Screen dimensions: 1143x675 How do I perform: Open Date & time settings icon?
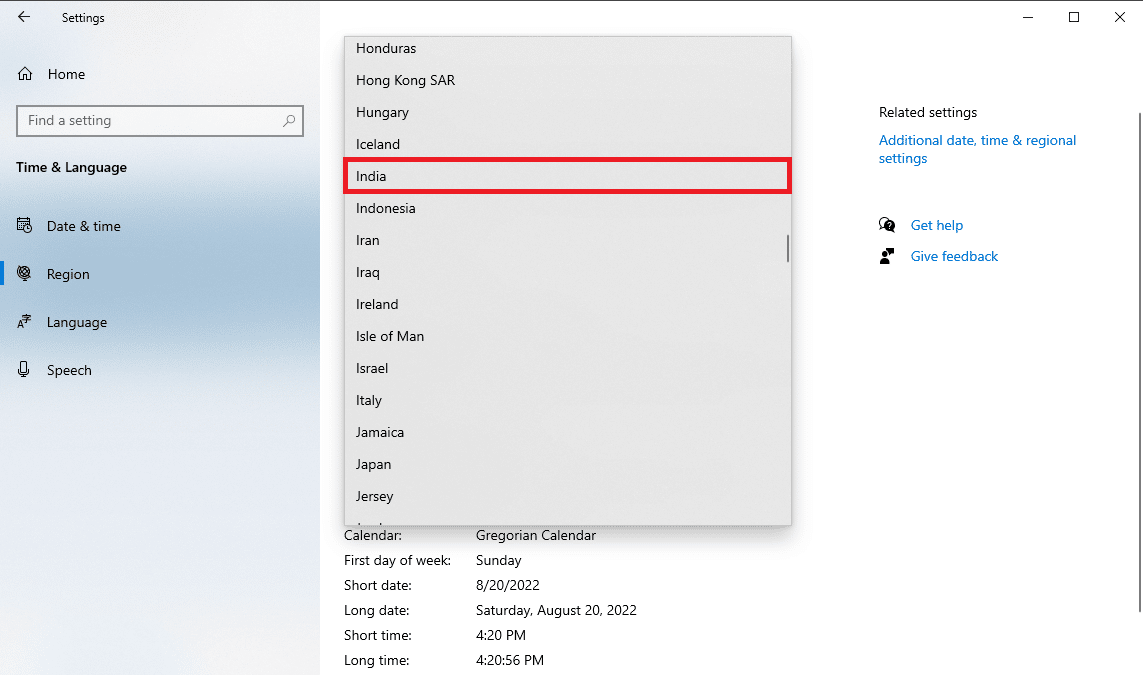coord(25,226)
